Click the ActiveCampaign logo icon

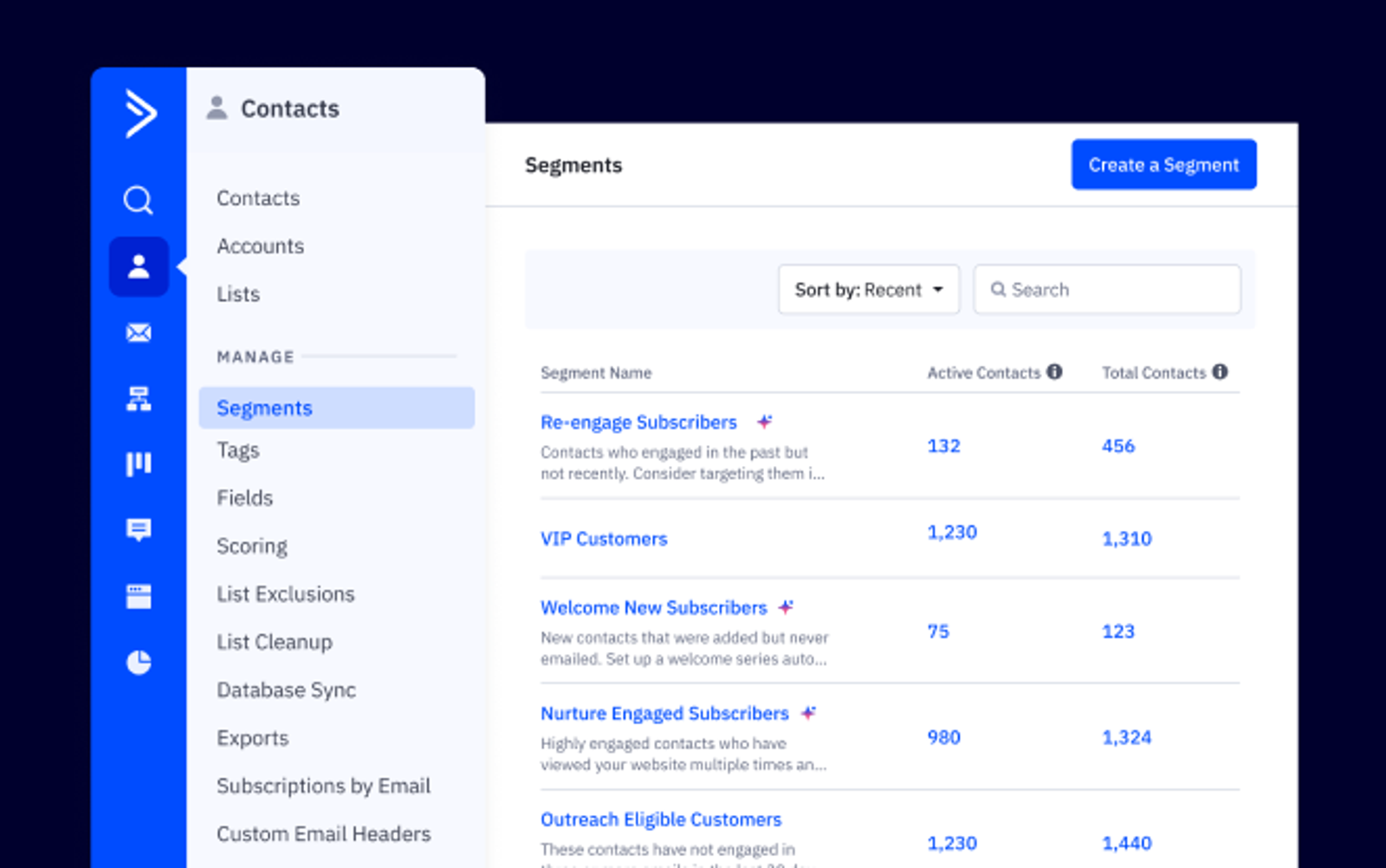coord(139,113)
